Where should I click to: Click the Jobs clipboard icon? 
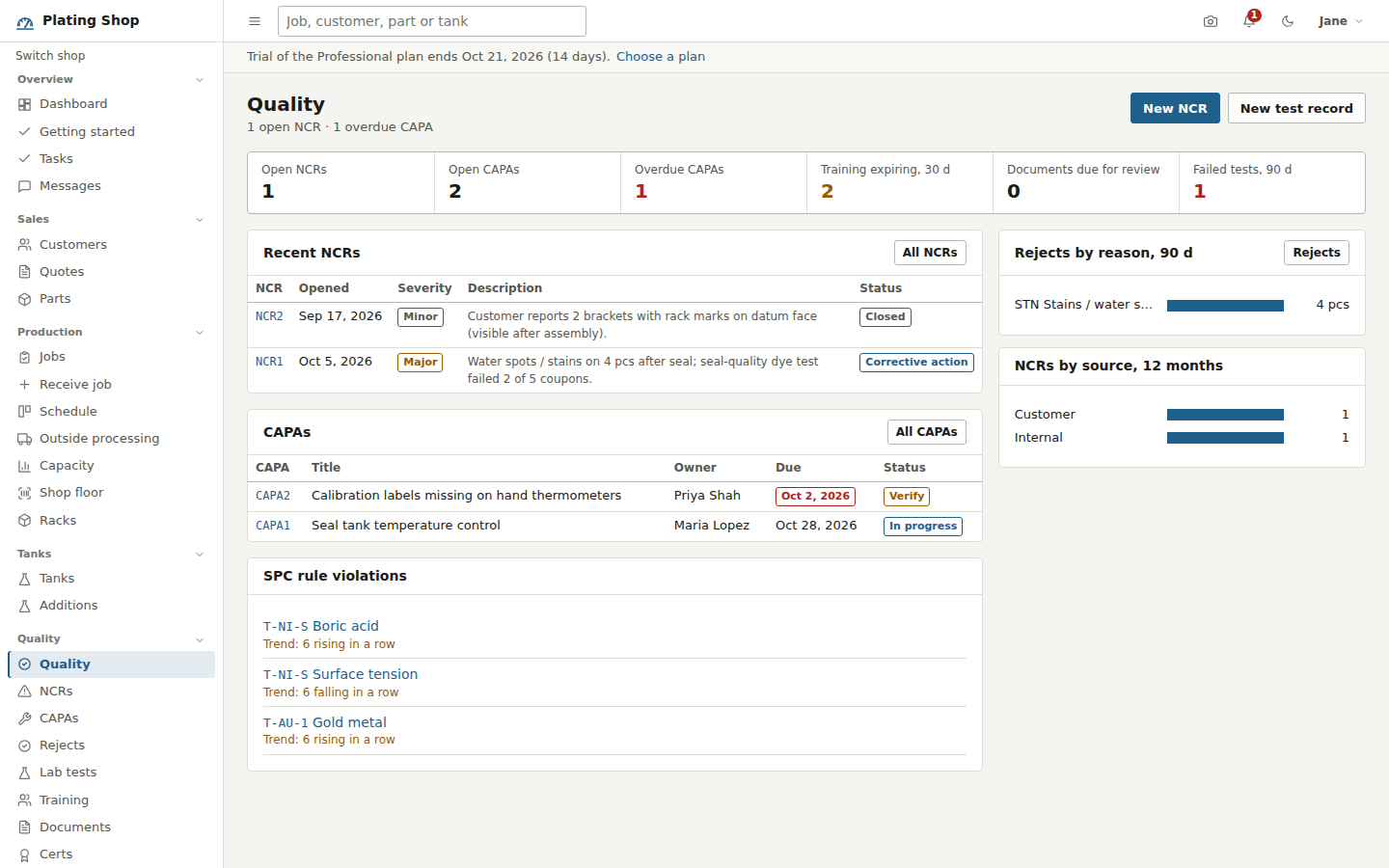pos(25,357)
